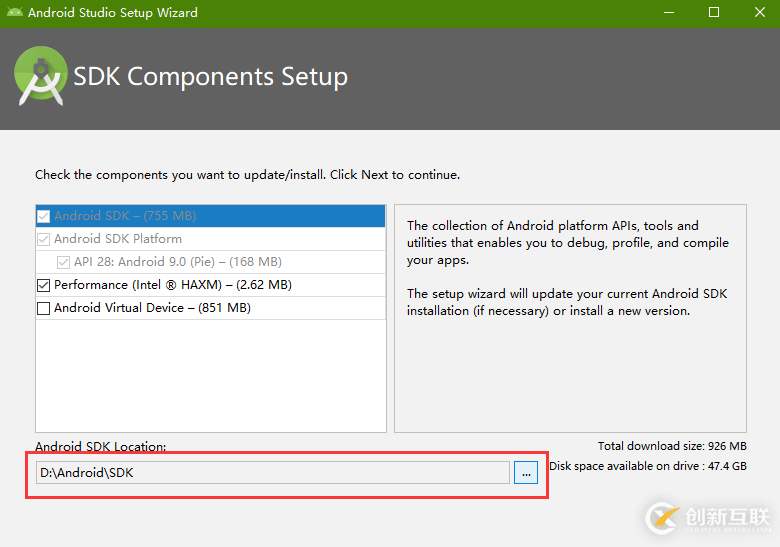Select API 28: Android 9.0 (Pie) row text
This screenshot has width=780, height=547.
pos(178,262)
